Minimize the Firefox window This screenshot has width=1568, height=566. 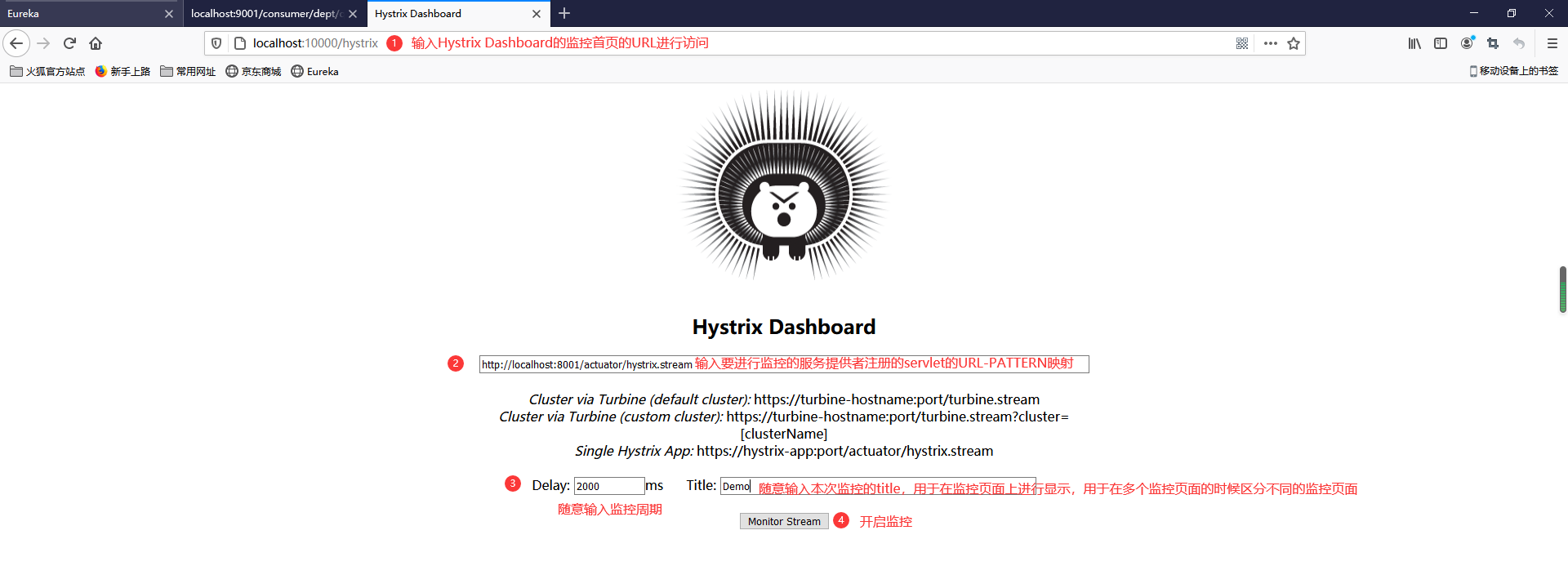1474,13
